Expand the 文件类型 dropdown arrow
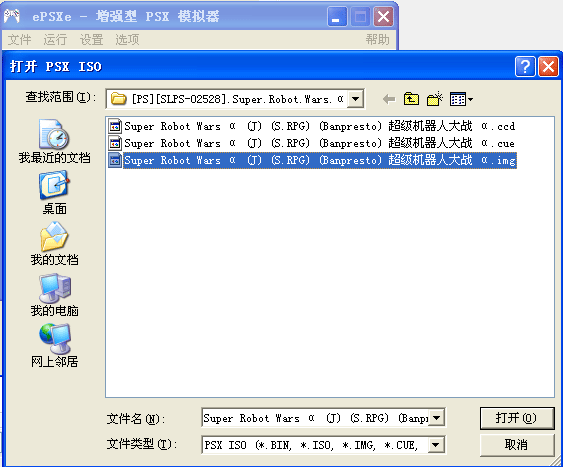 436,445
